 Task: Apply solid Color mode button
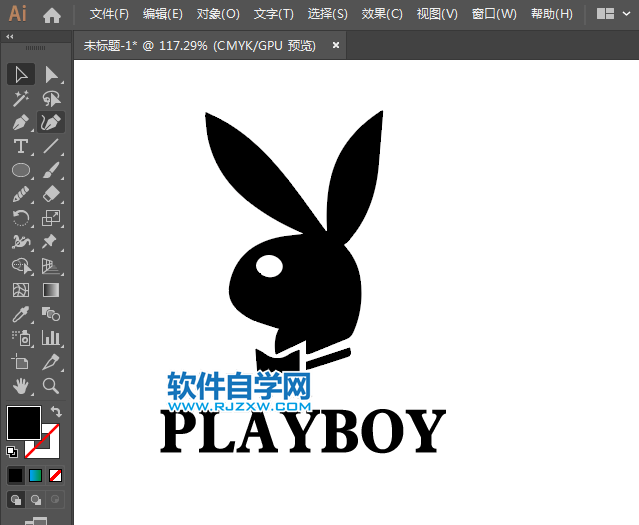click(x=16, y=476)
